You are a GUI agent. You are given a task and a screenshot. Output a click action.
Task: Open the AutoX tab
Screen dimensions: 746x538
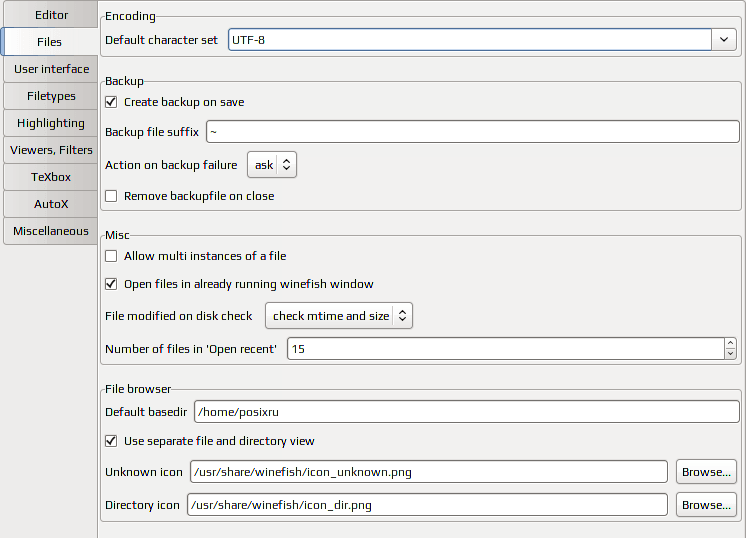51,204
